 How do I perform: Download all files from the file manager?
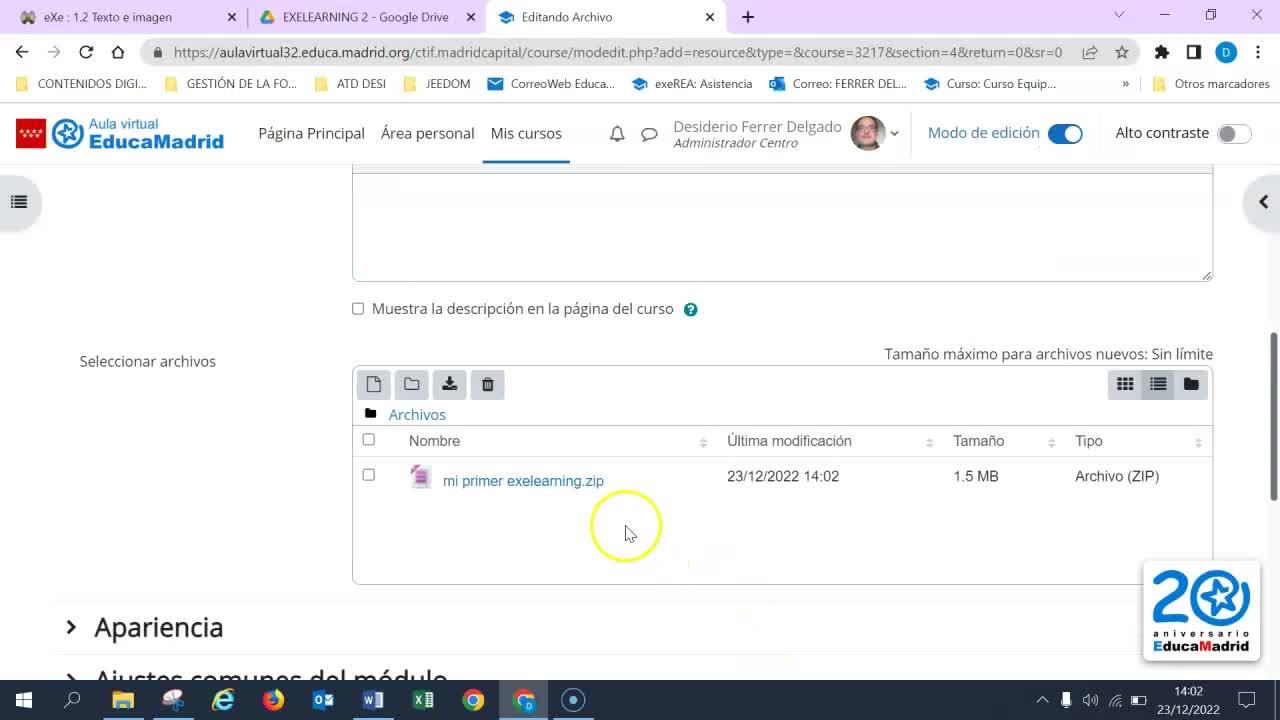pyautogui.click(x=450, y=384)
